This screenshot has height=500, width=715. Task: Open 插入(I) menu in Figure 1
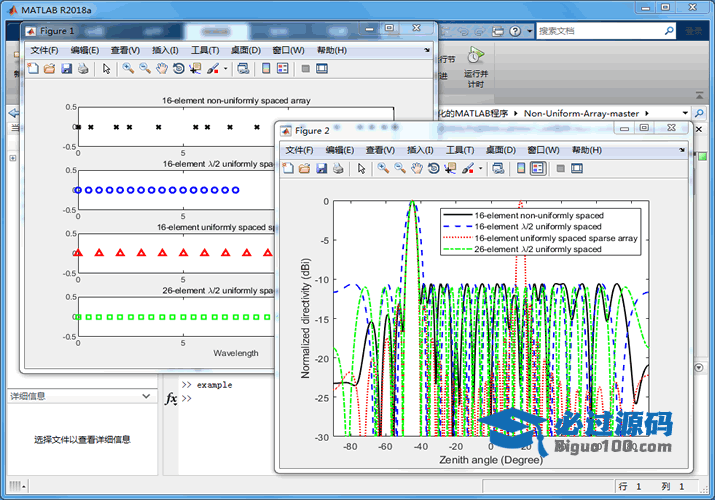point(165,50)
